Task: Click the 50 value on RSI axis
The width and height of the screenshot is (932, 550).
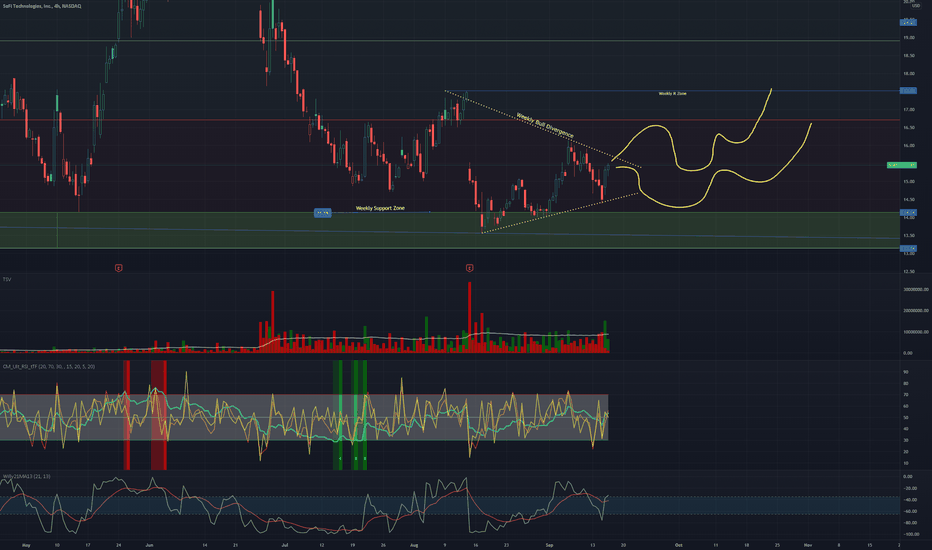Action: [906, 417]
